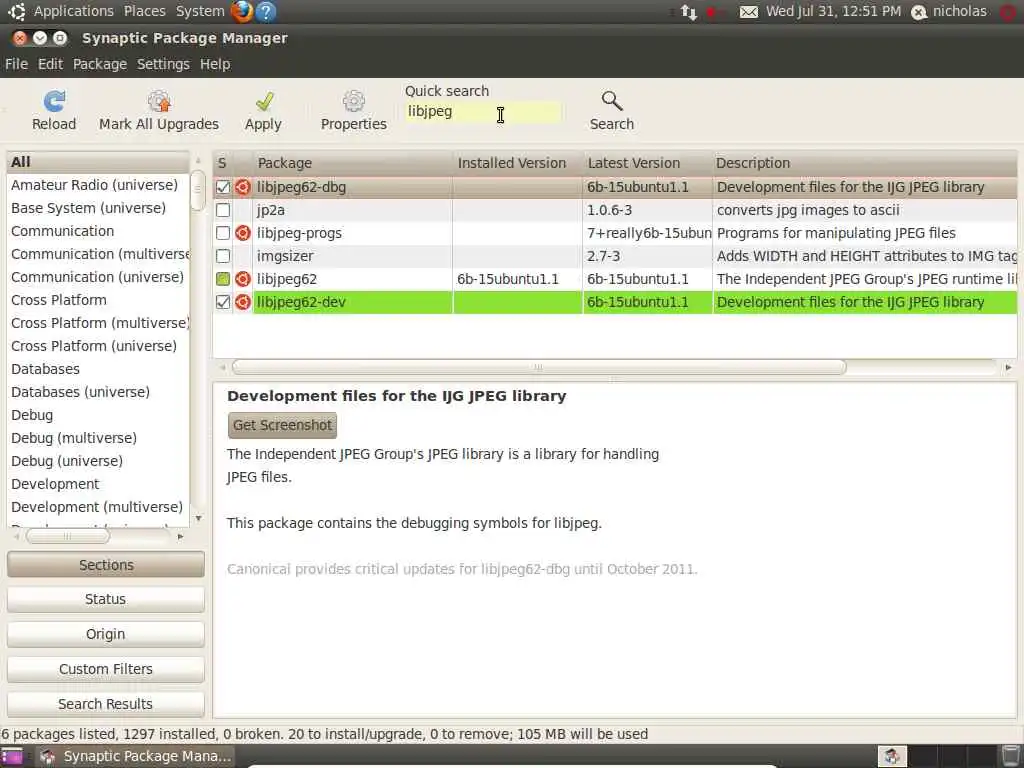The width and height of the screenshot is (1024, 768).
Task: Select the Communication (universe) category
Action: tap(97, 277)
